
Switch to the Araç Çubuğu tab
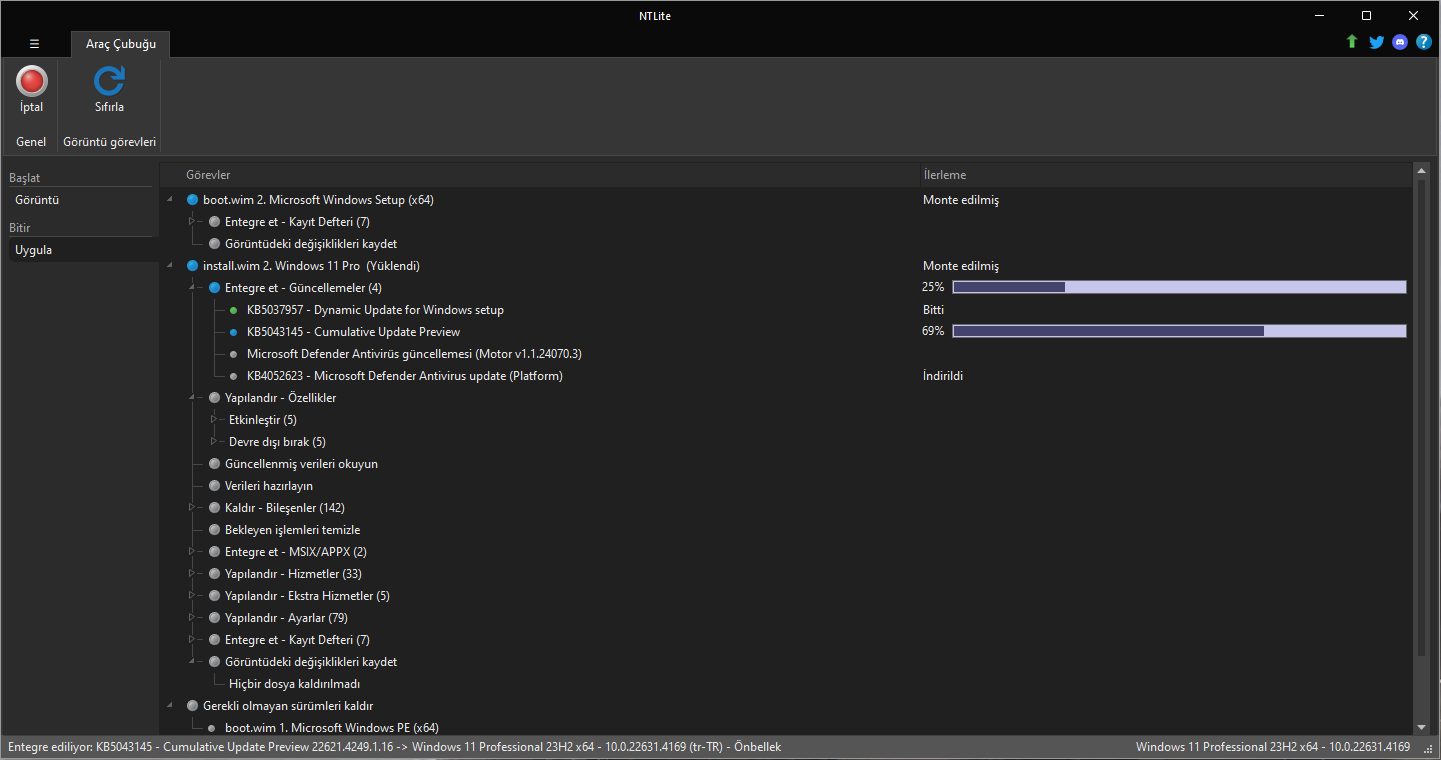[121, 44]
